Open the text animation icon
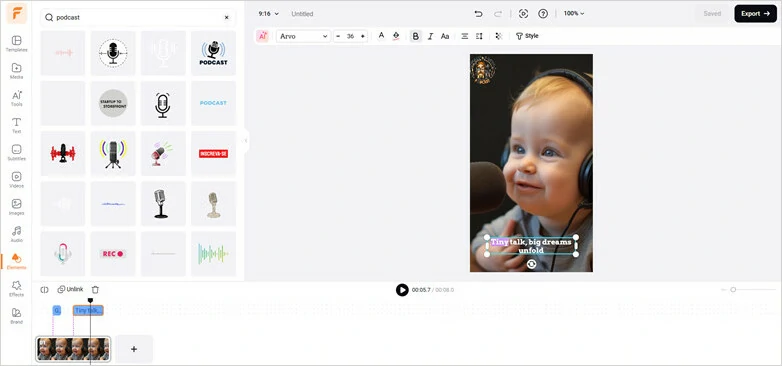Screen dimensions: 782x366 coord(499,36)
